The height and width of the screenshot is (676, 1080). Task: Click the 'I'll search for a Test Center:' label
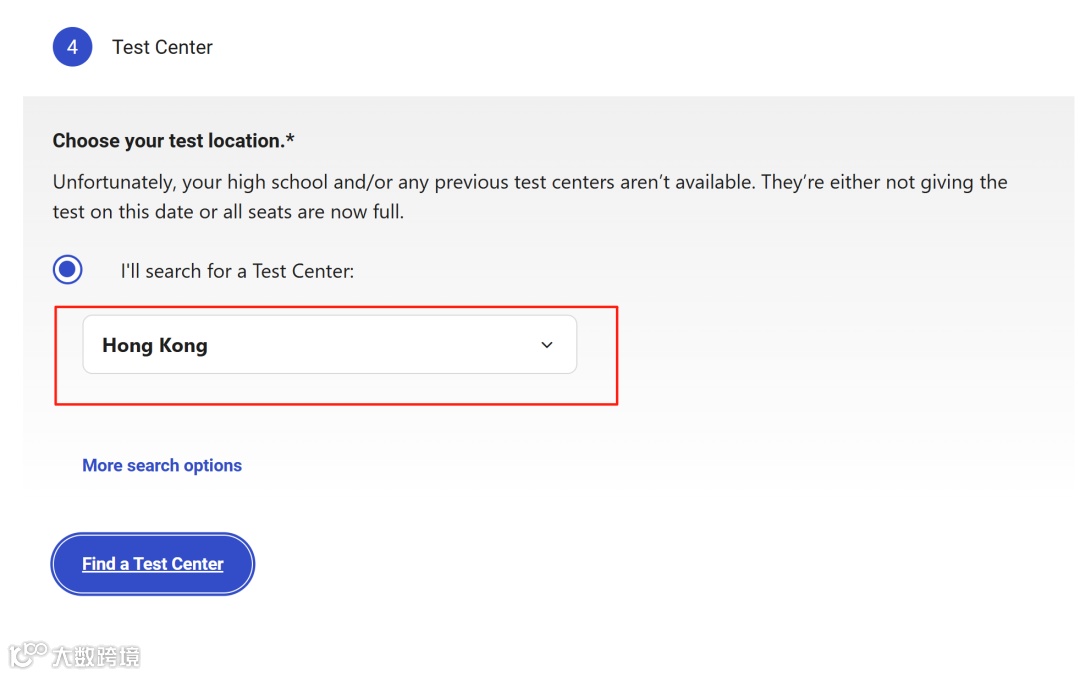click(237, 271)
